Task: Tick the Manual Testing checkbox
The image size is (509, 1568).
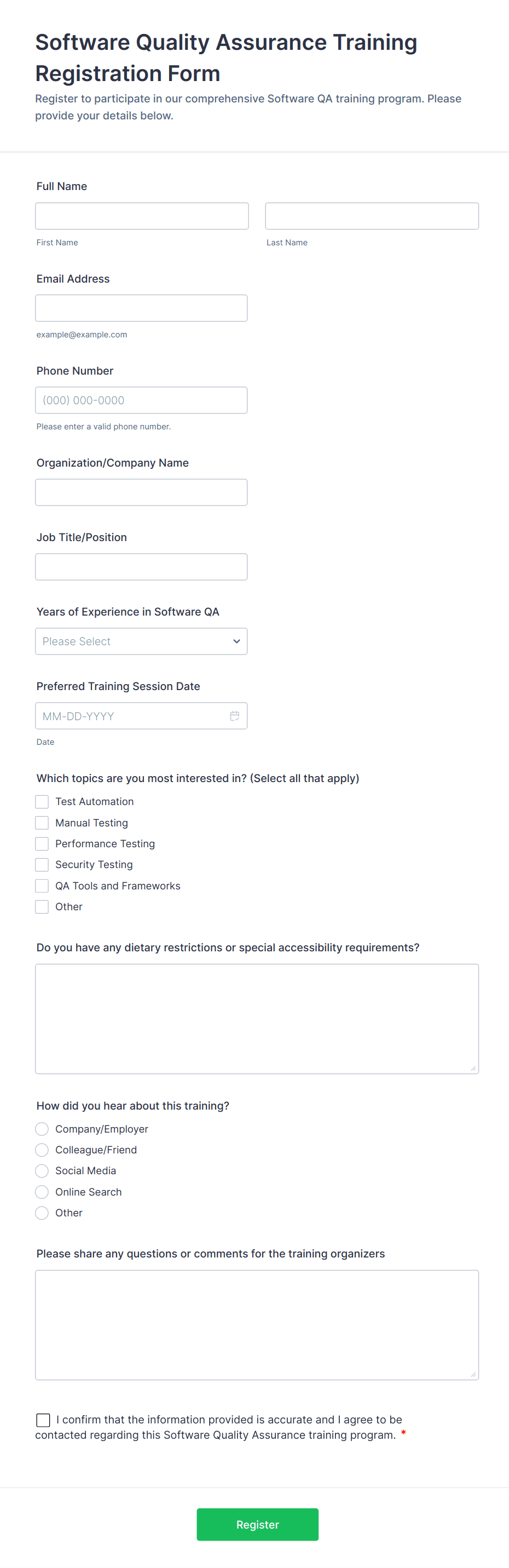Action: (42, 823)
